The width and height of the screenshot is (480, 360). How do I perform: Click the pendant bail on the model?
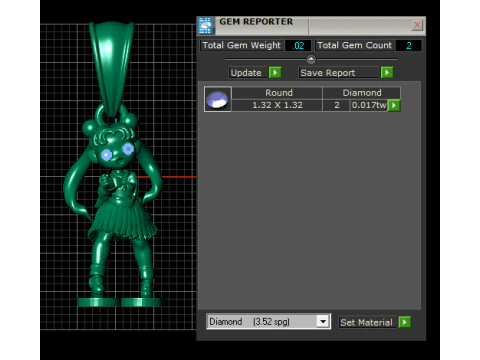[x=112, y=70]
